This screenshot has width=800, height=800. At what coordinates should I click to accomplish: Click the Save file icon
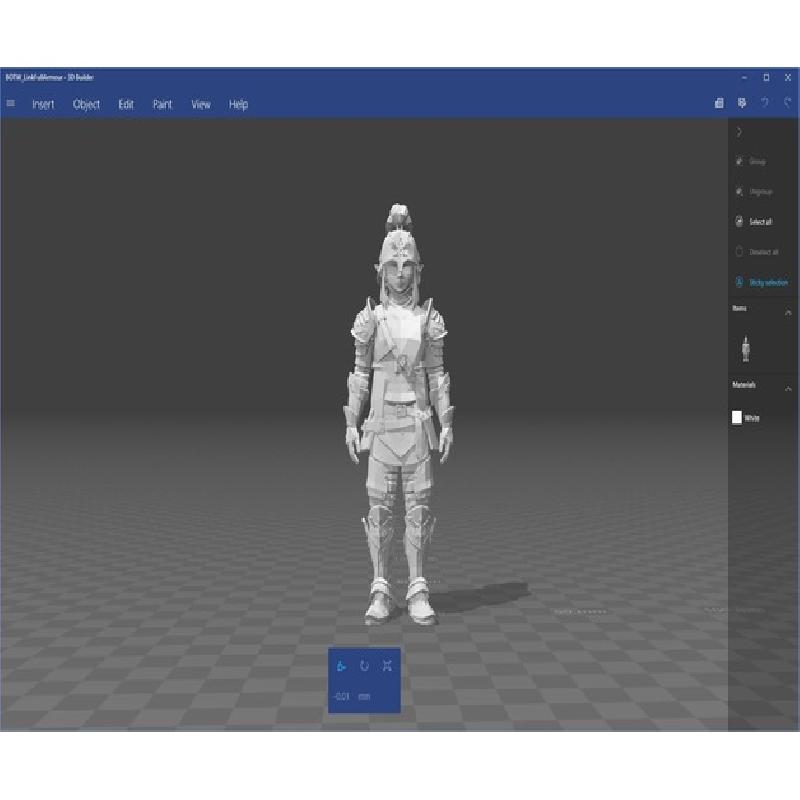719,103
